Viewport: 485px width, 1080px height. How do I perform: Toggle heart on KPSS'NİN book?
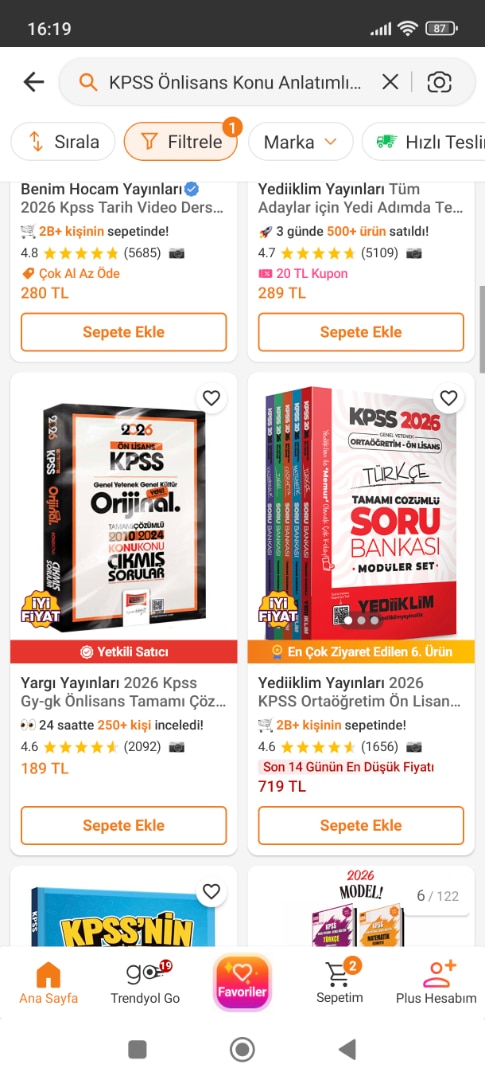211,891
